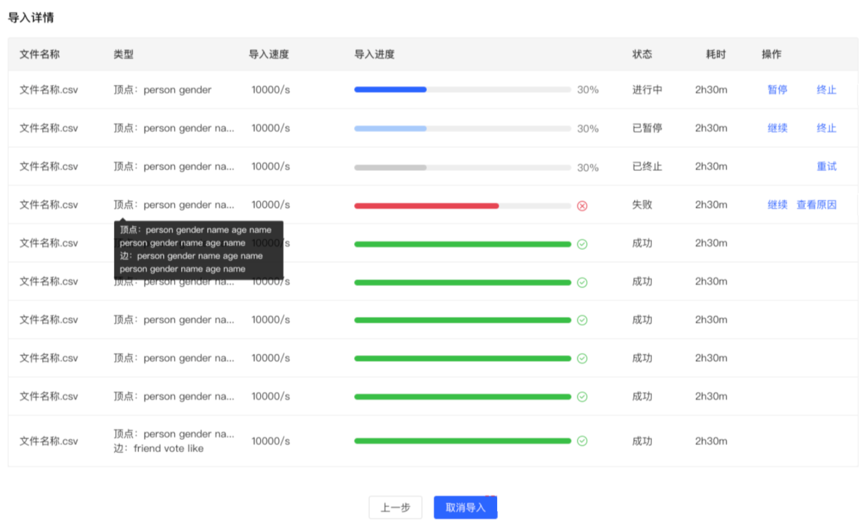Click the 导入进度 column header
This screenshot has width=864, height=522.
[x=374, y=54]
